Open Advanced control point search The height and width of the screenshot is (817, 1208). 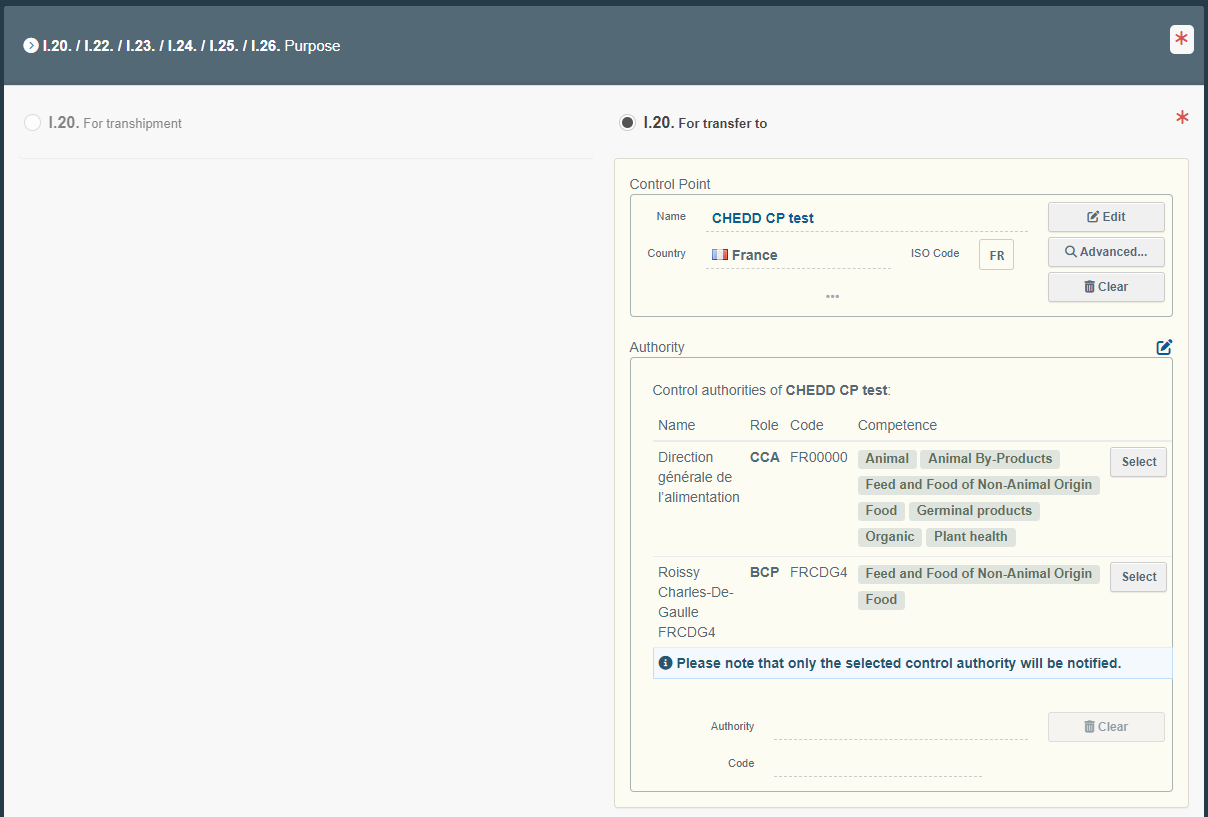coord(1105,252)
